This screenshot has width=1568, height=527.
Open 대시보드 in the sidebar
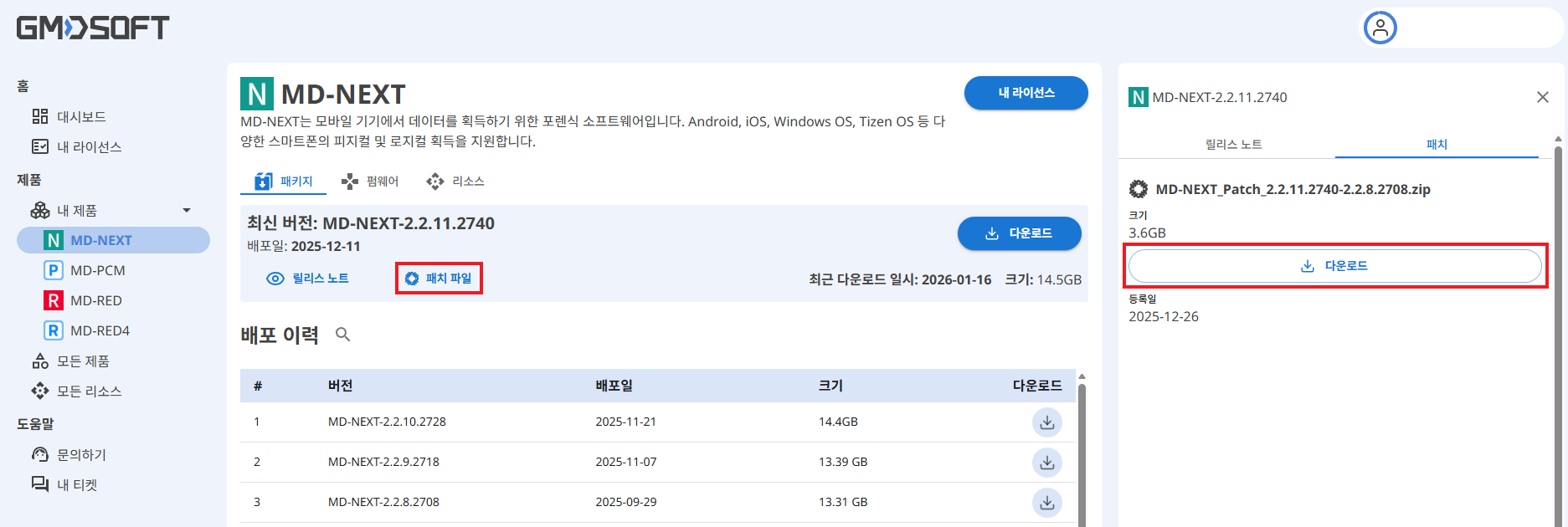coord(69,116)
